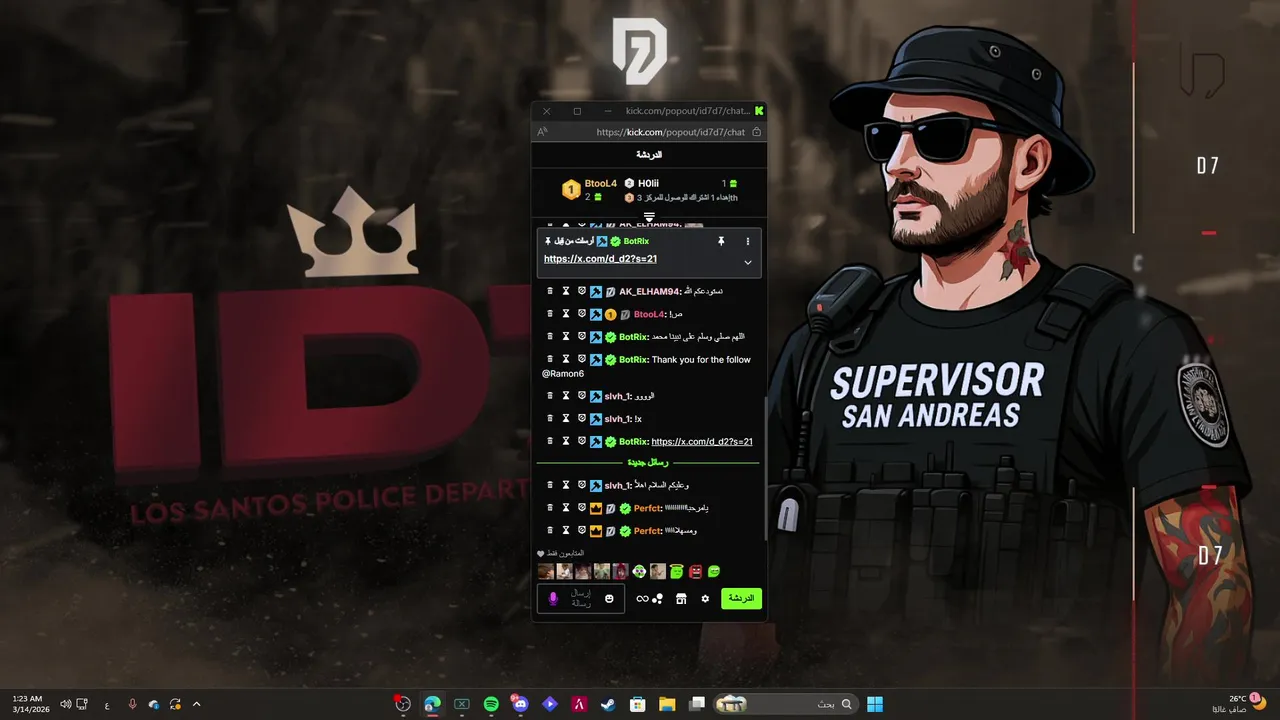The width and height of the screenshot is (1280, 720).
Task: Select the red angry emote
Action: coord(695,572)
